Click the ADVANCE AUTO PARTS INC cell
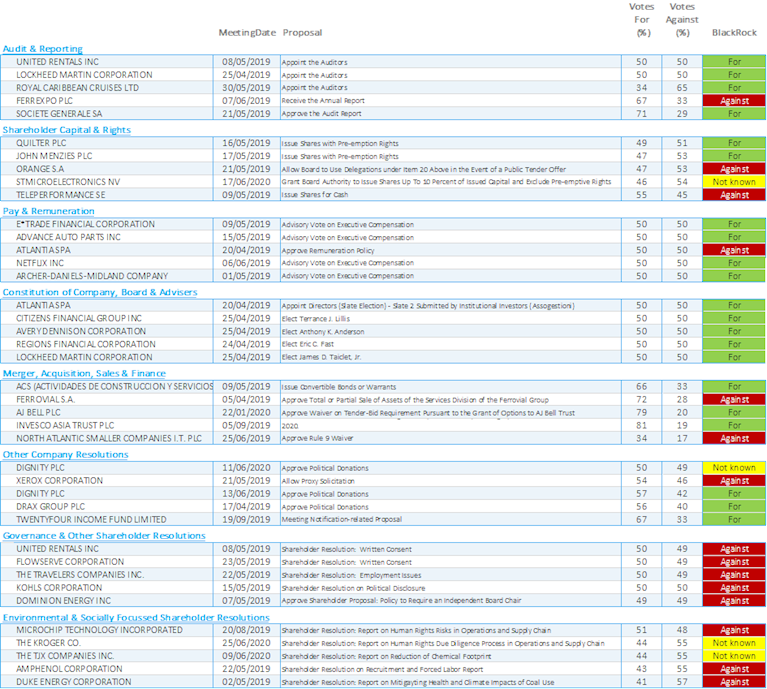 point(107,237)
